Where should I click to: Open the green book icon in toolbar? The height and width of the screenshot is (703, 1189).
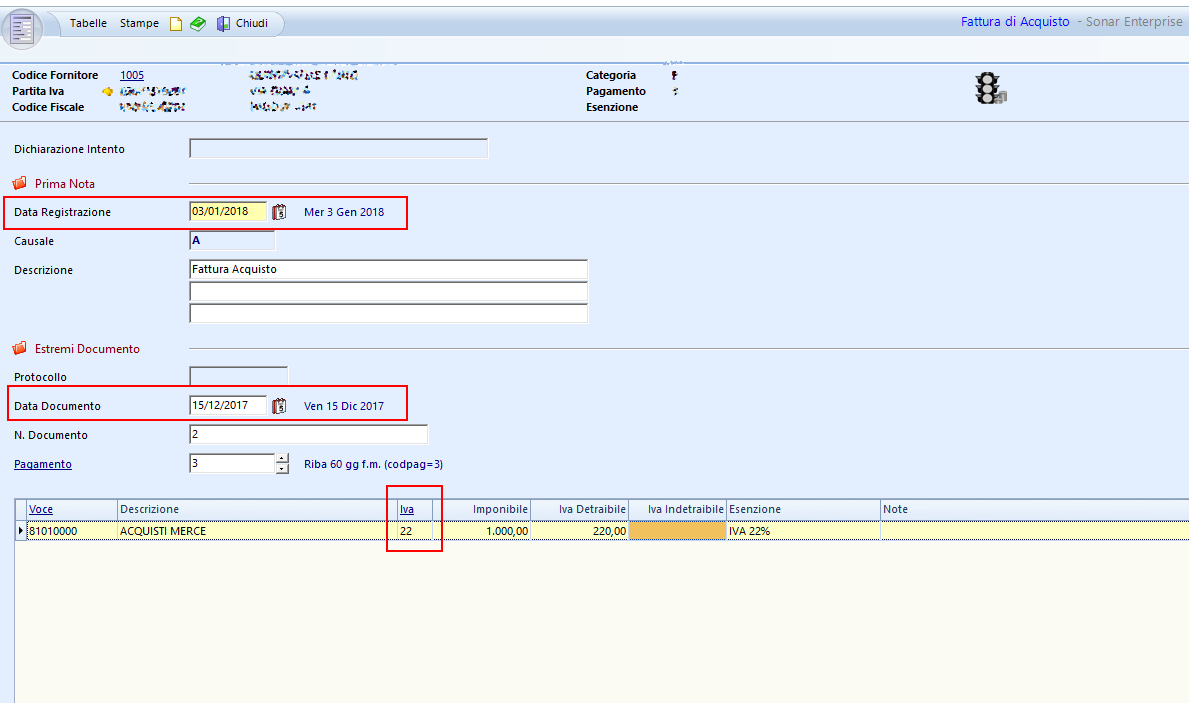(197, 24)
